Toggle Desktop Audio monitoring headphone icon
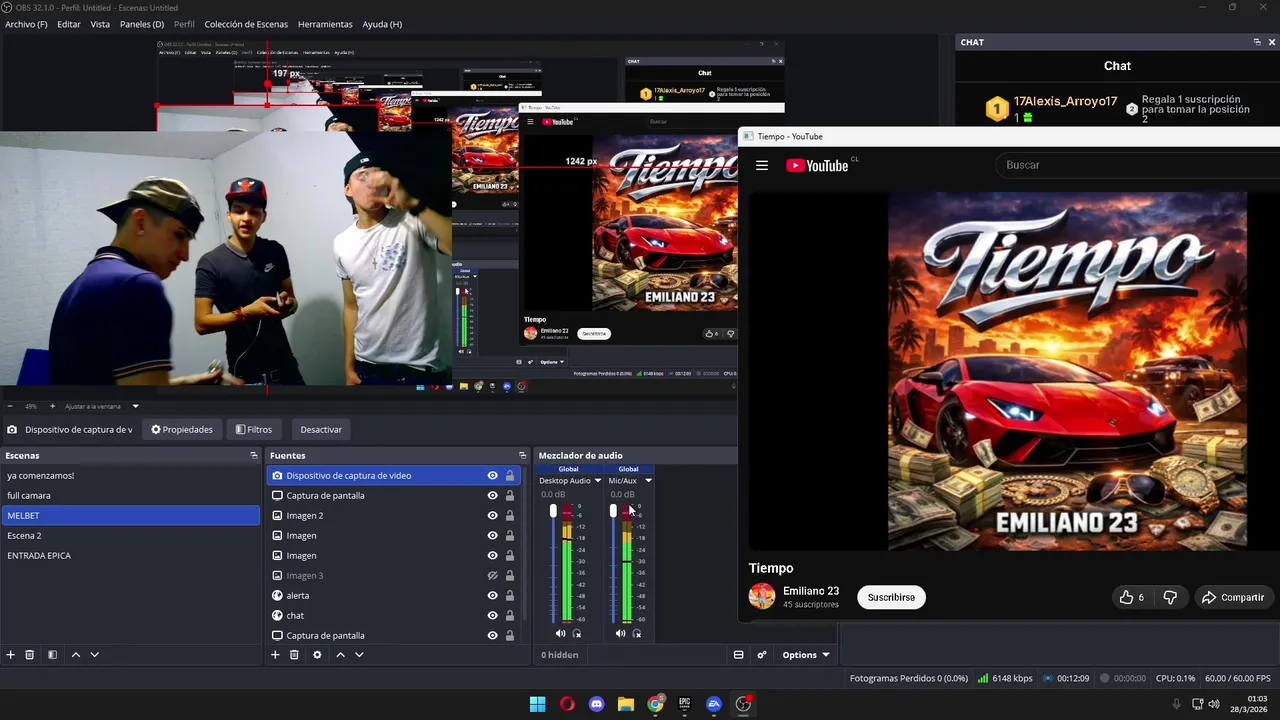 point(577,633)
